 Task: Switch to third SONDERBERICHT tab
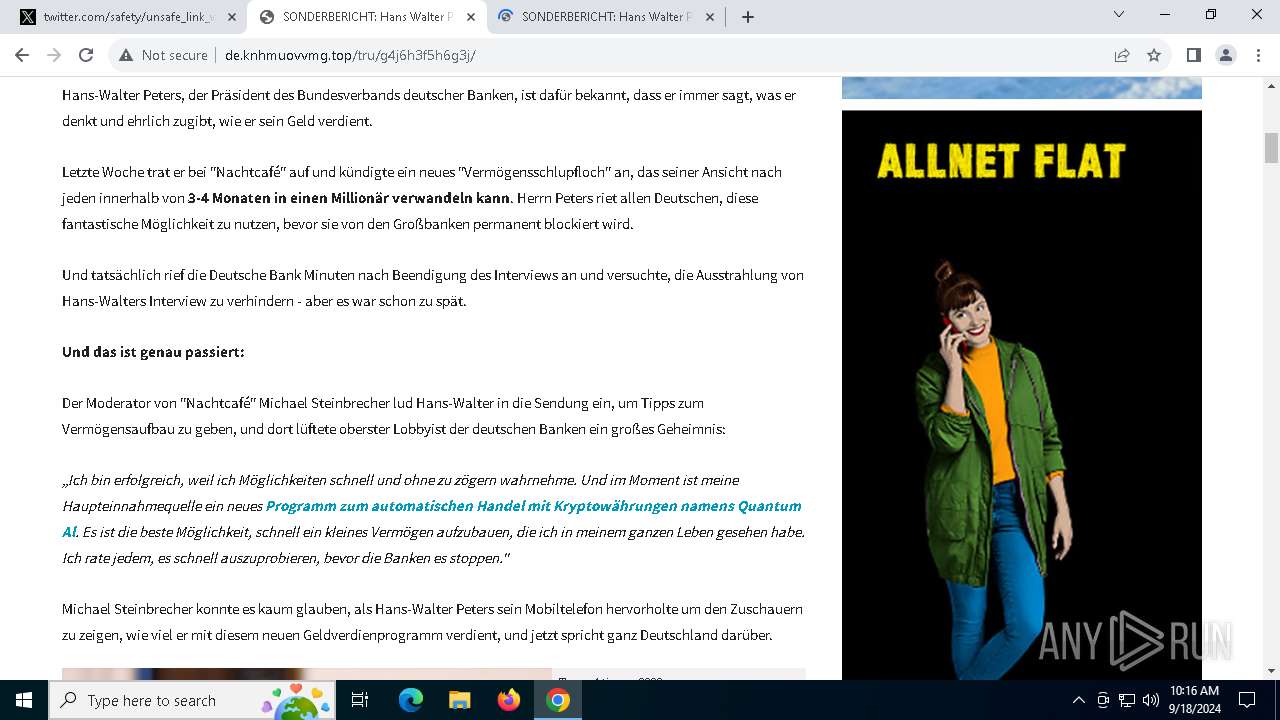[x=606, y=17]
